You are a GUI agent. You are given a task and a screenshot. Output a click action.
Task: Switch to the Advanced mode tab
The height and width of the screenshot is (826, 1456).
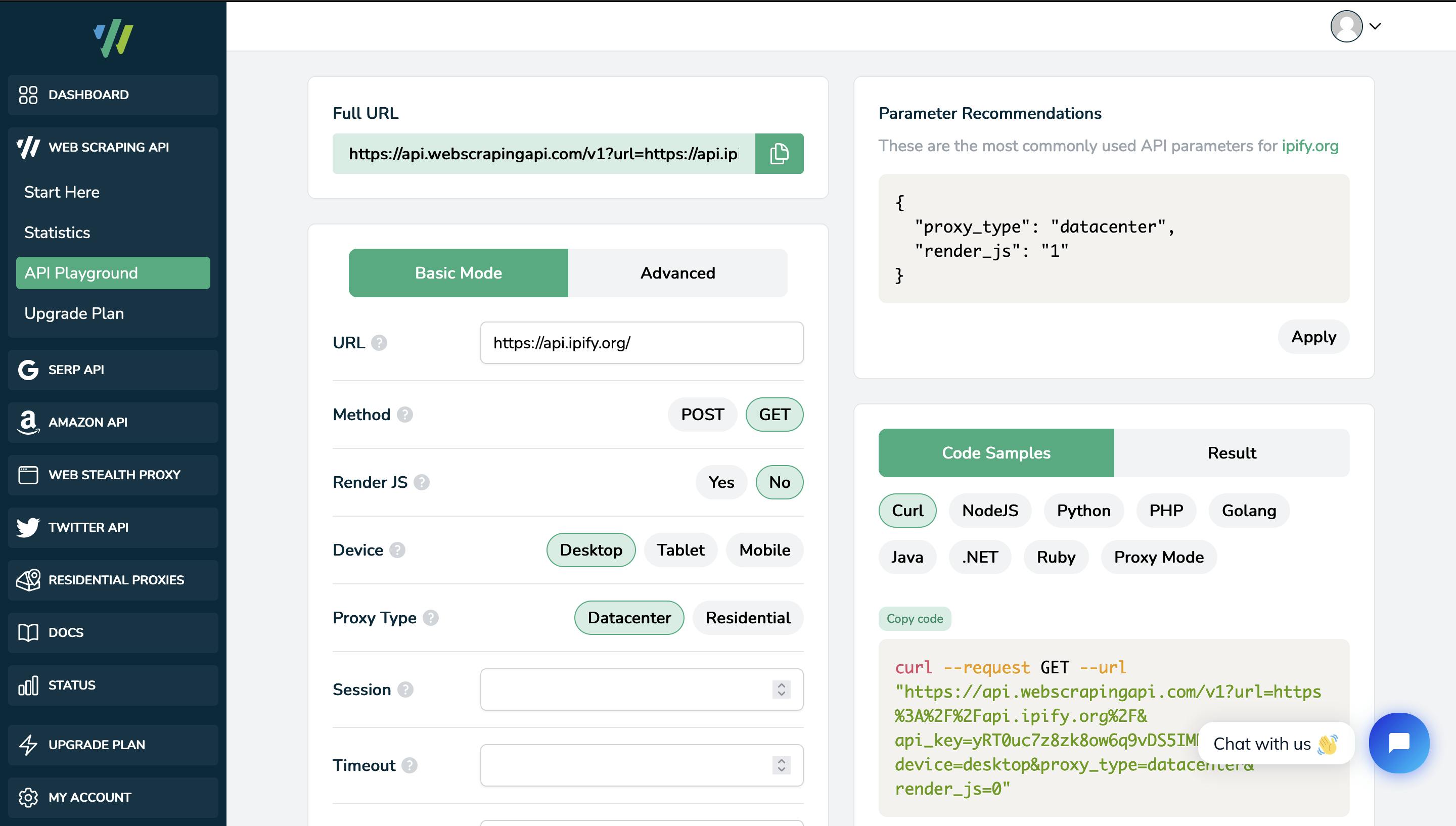(x=678, y=273)
